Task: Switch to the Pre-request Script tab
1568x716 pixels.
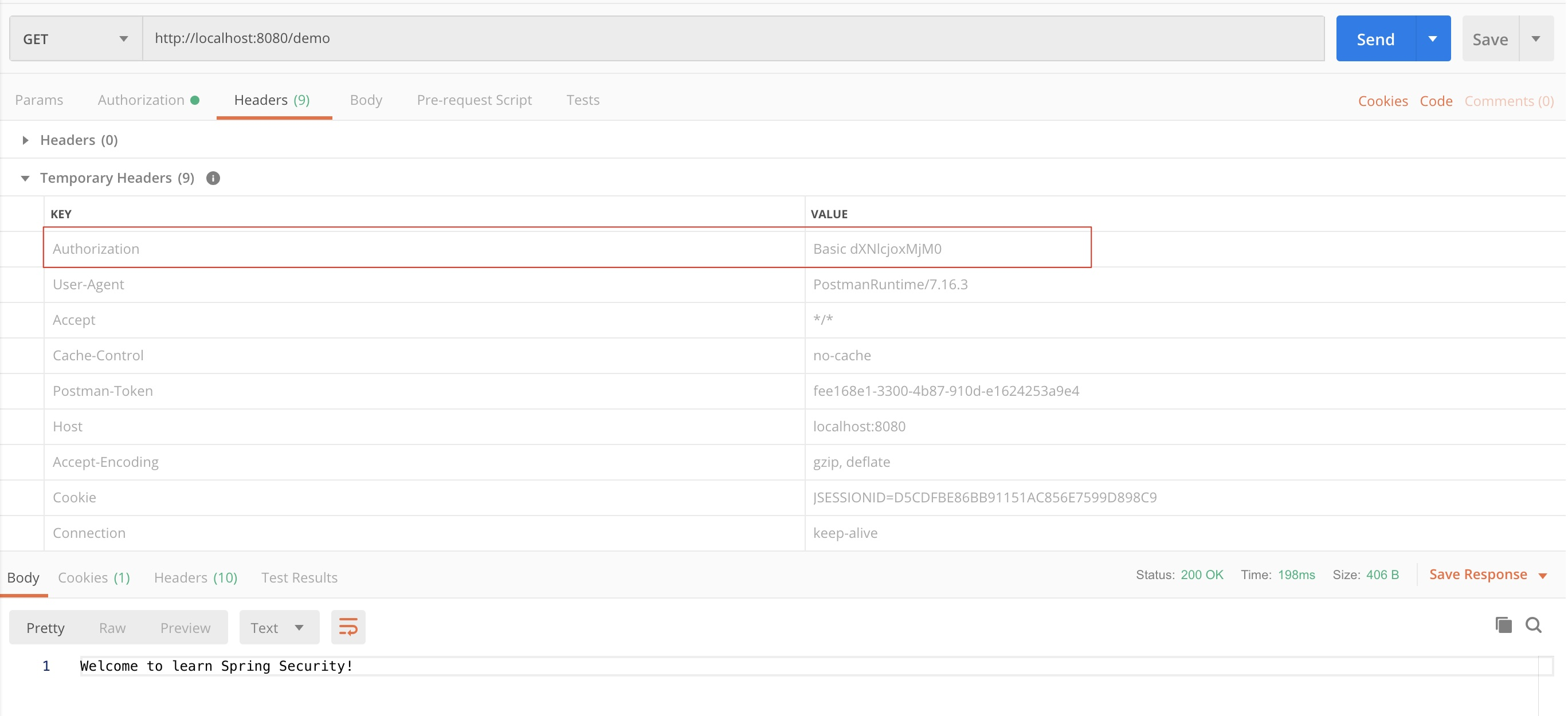Action: pyautogui.click(x=474, y=100)
